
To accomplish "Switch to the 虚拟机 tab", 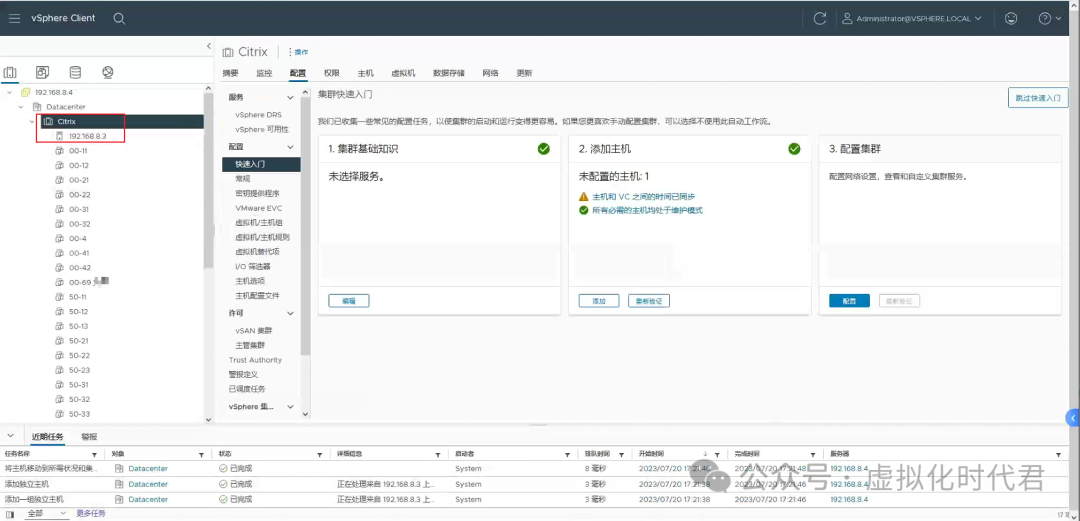I will 403,73.
